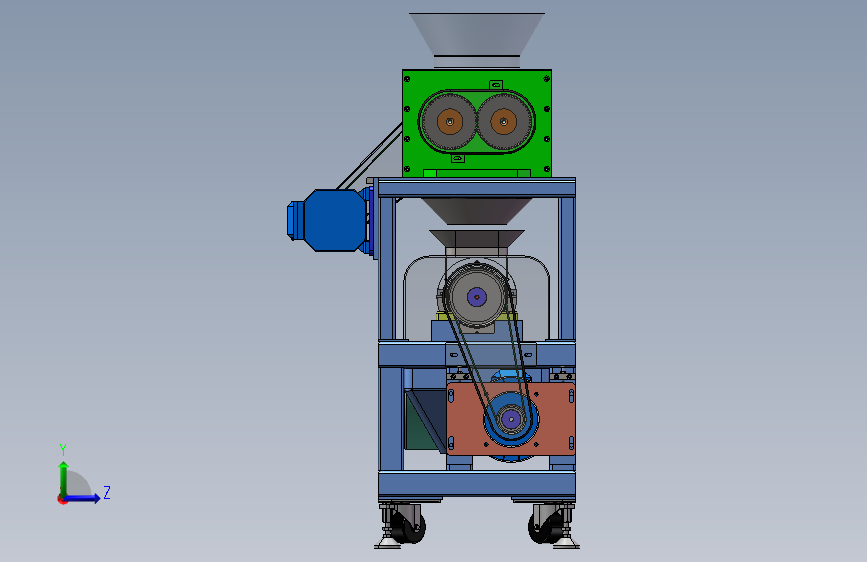Viewport: 867px width, 562px height.
Task: Select the right caster wheel
Action: pos(545,528)
